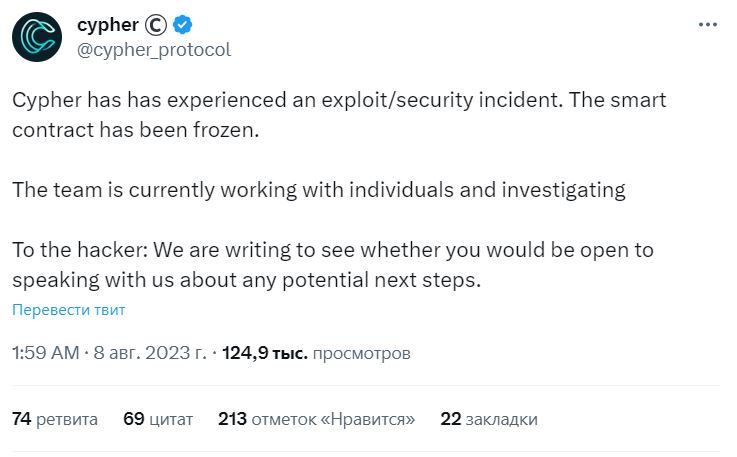
Task: Open the 1:59 AM timestamp link
Action: coord(46,353)
